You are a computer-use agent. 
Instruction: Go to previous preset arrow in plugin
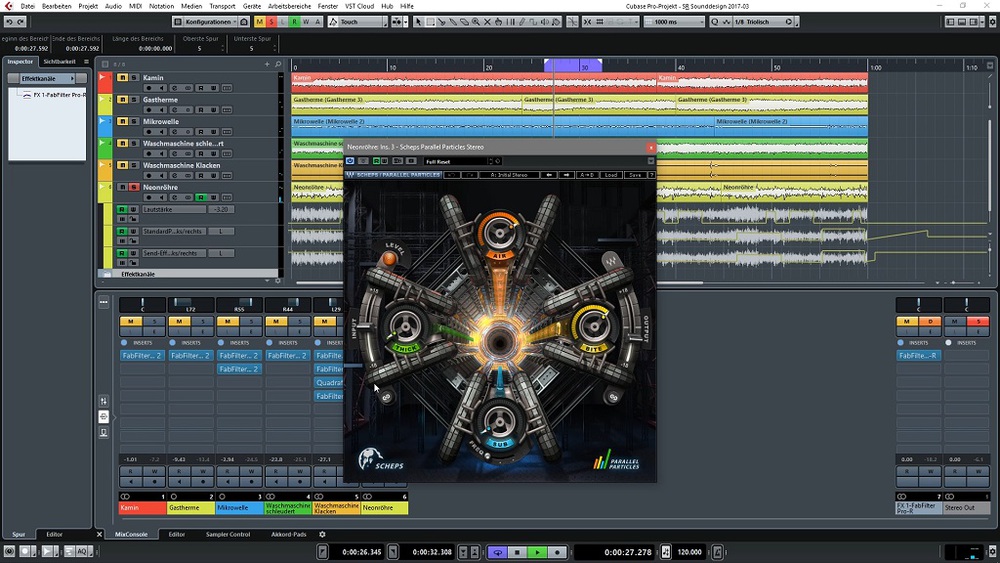[548, 175]
